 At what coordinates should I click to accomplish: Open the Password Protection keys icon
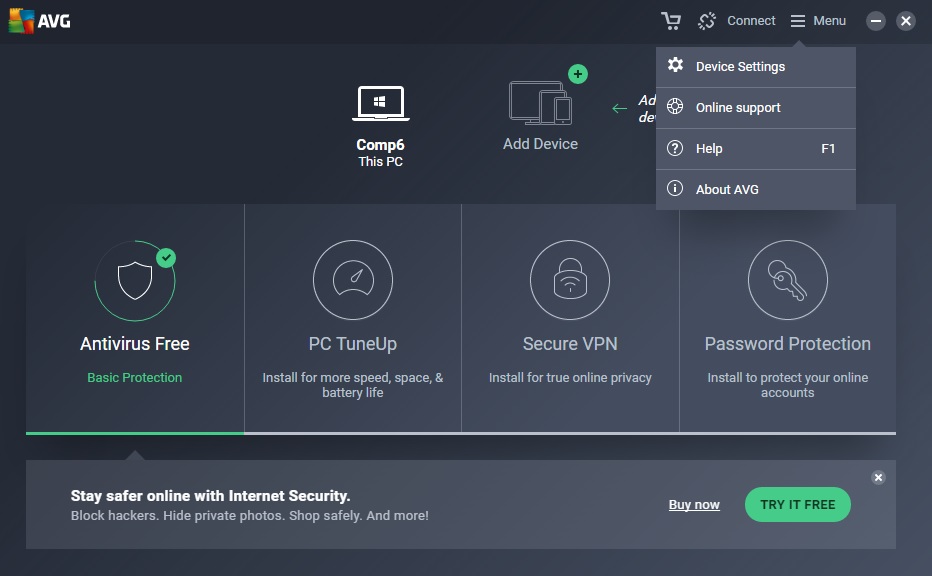pyautogui.click(x=787, y=280)
